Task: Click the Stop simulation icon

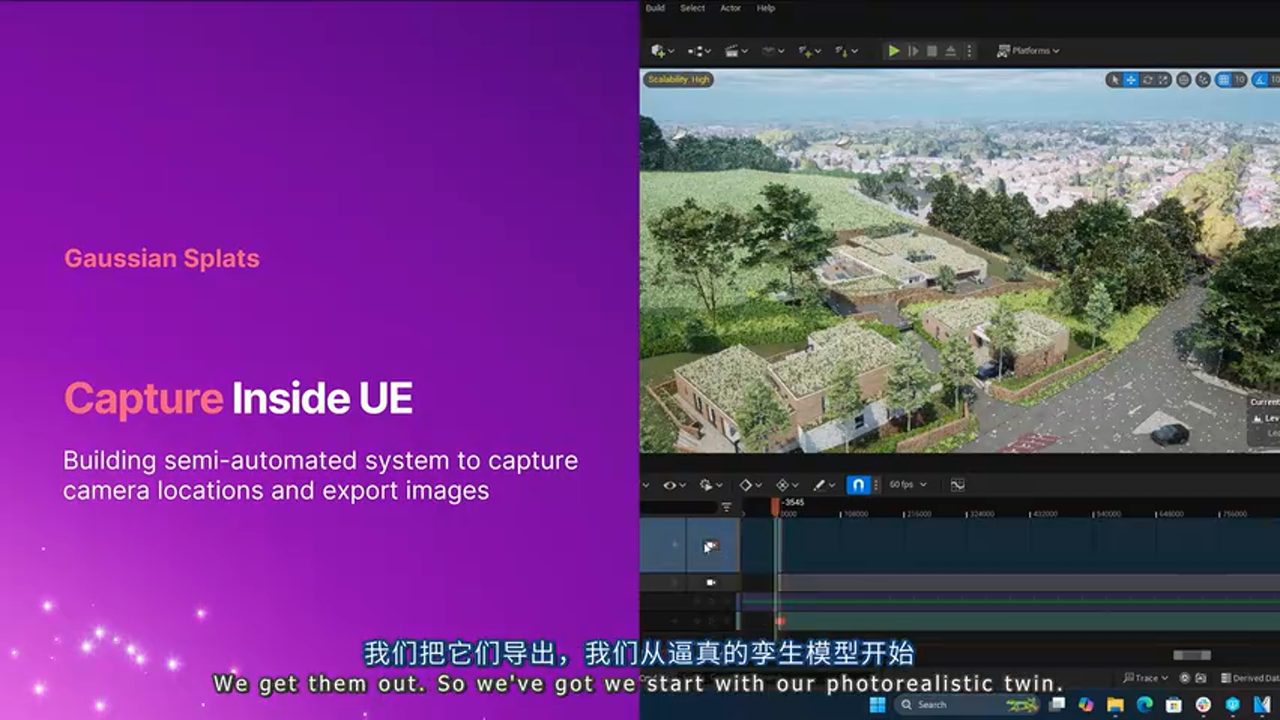Action: (x=932, y=50)
